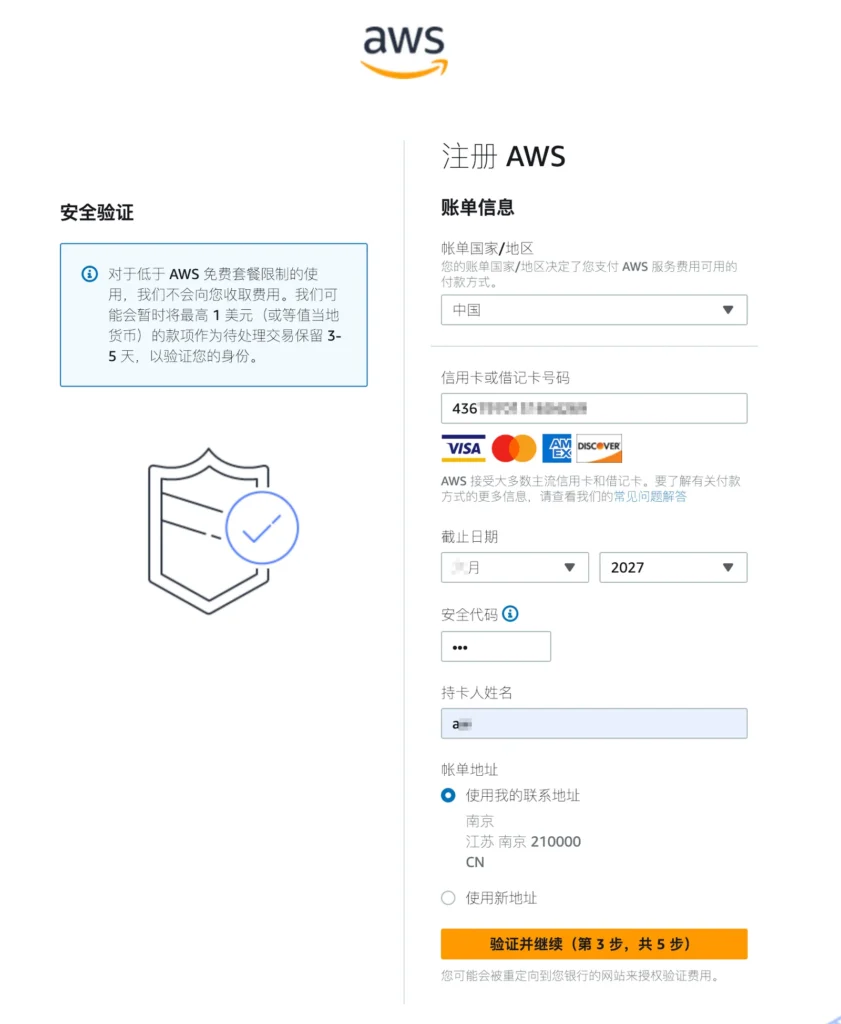Image resolution: width=841 pixels, height=1024 pixels.
Task: Open the billing country dropdown 中国
Action: coord(594,310)
